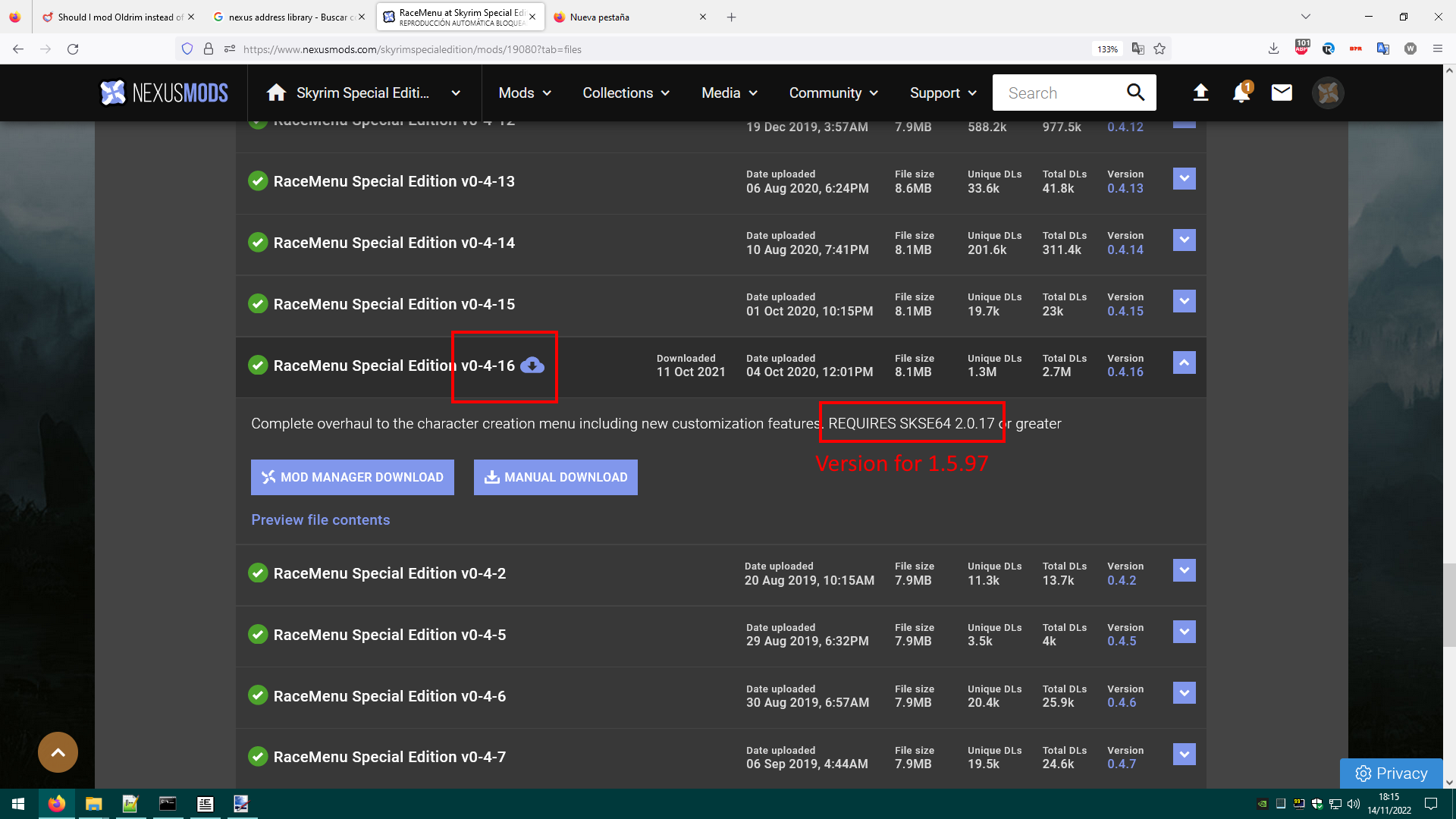Open the site security padlock icon
The width and height of the screenshot is (1456, 819).
[209, 49]
